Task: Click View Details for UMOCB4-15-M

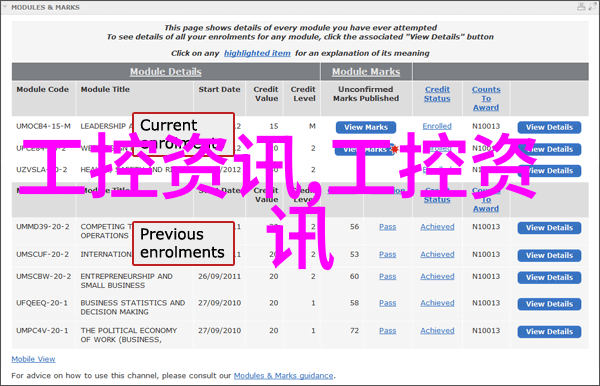Action: tap(549, 127)
